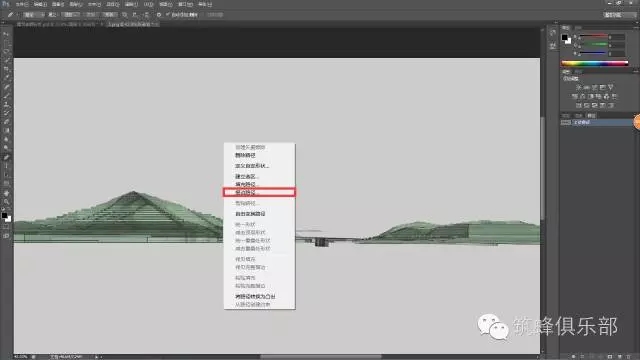Toggle the Auto Add/Delete checkbox

pos(168,15)
